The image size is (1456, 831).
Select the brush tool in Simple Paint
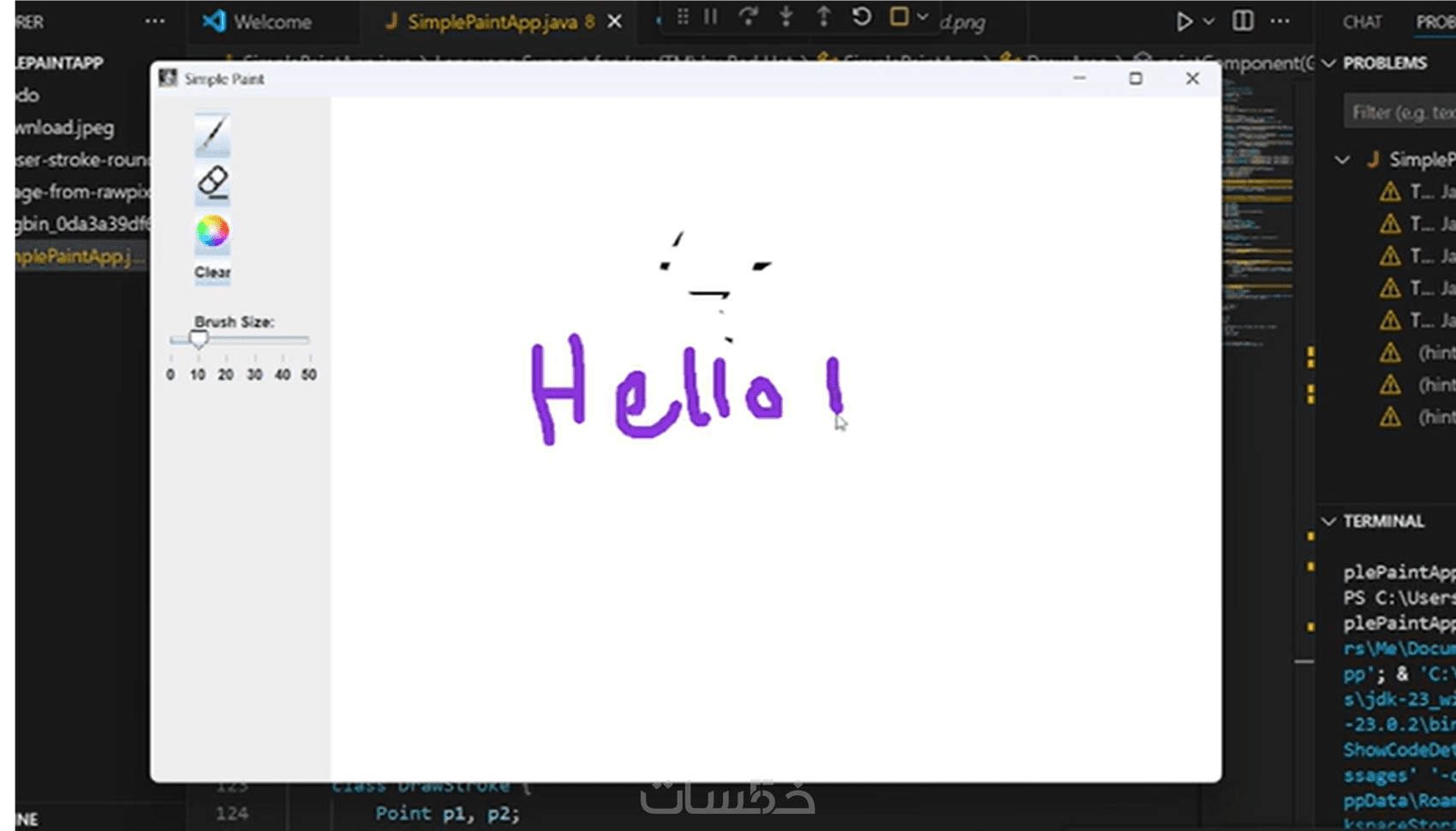coord(212,135)
